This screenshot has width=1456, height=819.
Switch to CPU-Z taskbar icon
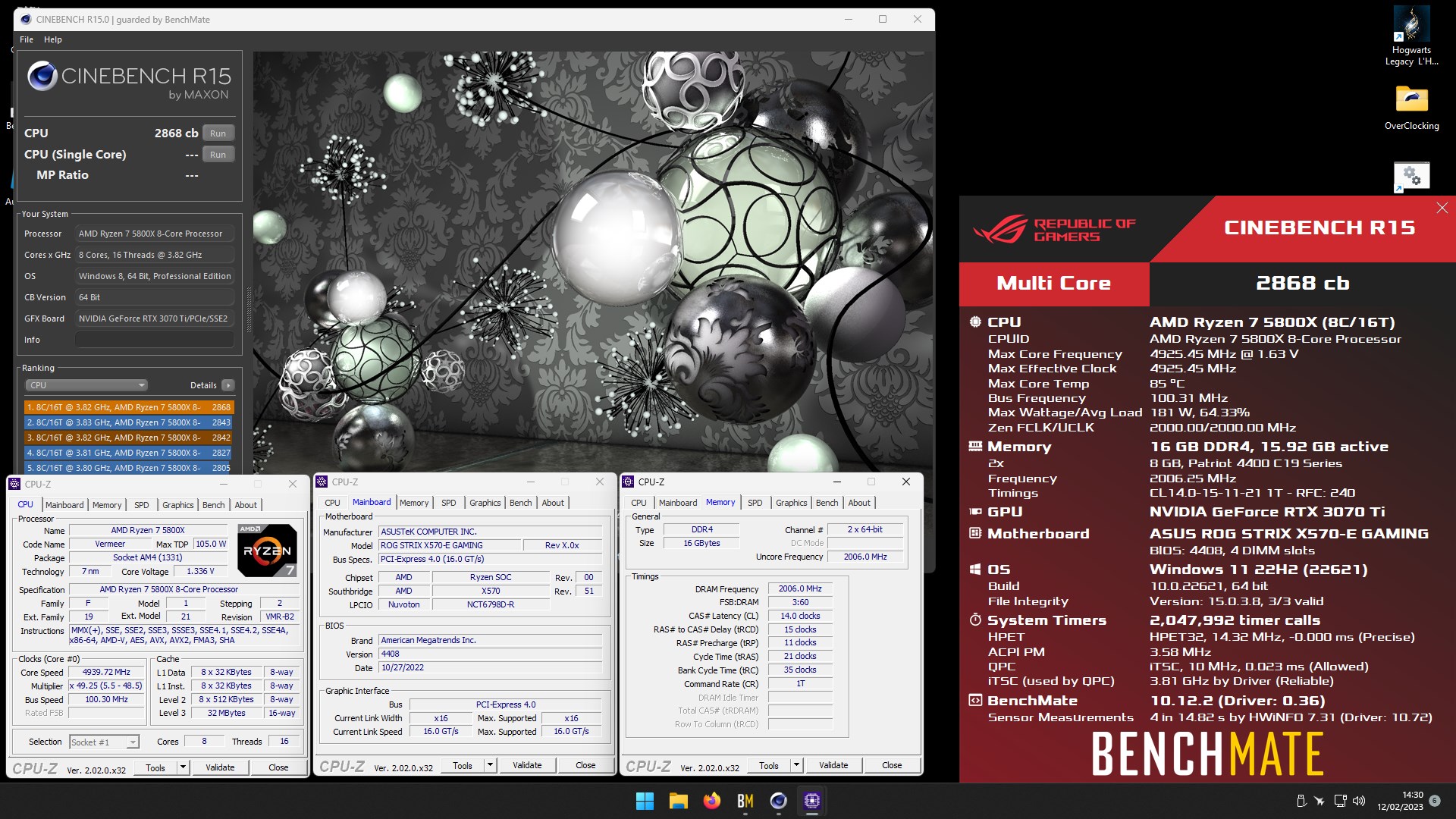[x=811, y=801]
